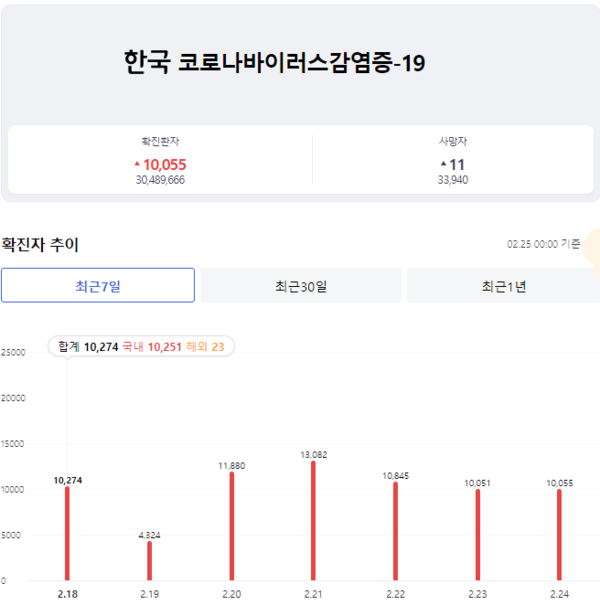Click the black up-arrow beside deaths 11

(x=444, y=164)
